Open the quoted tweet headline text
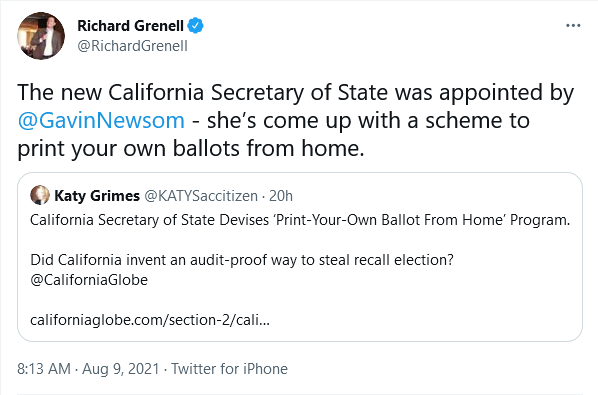The height and width of the screenshot is (395, 598). click(300, 220)
